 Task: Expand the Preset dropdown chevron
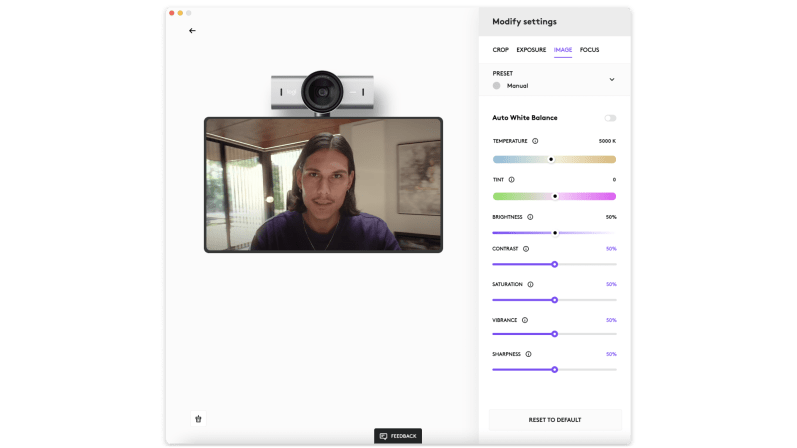click(612, 79)
